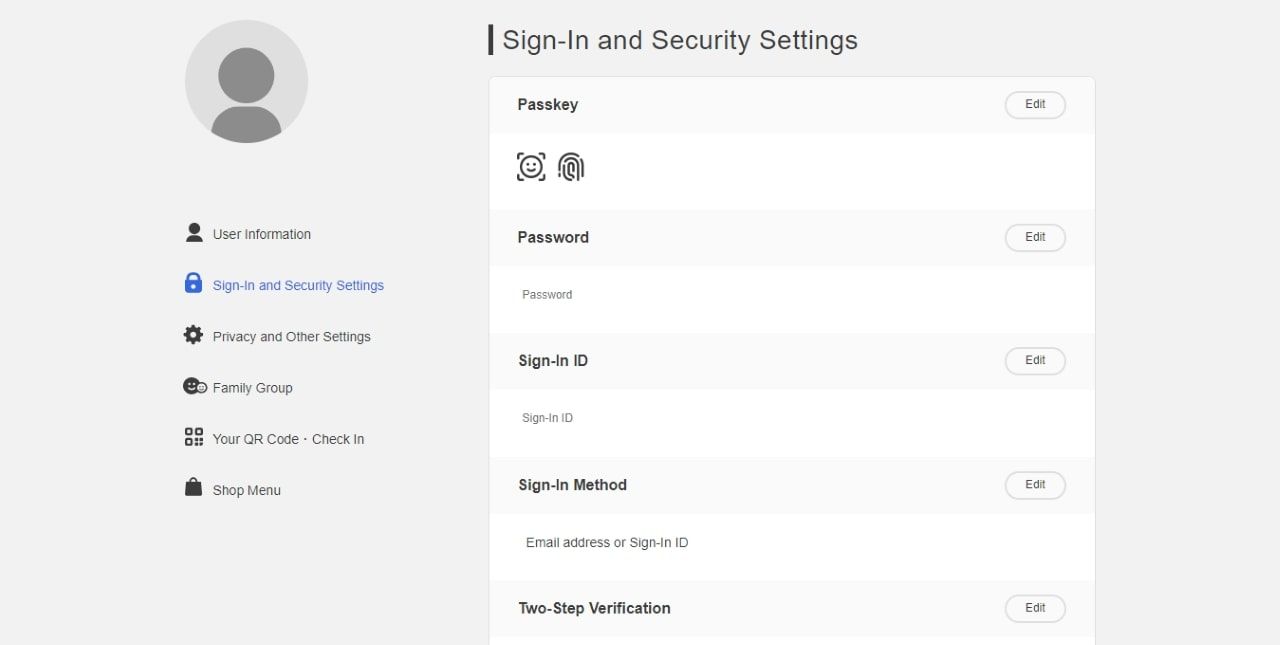Open Your QR Code Check In
The image size is (1280, 645).
tap(288, 439)
